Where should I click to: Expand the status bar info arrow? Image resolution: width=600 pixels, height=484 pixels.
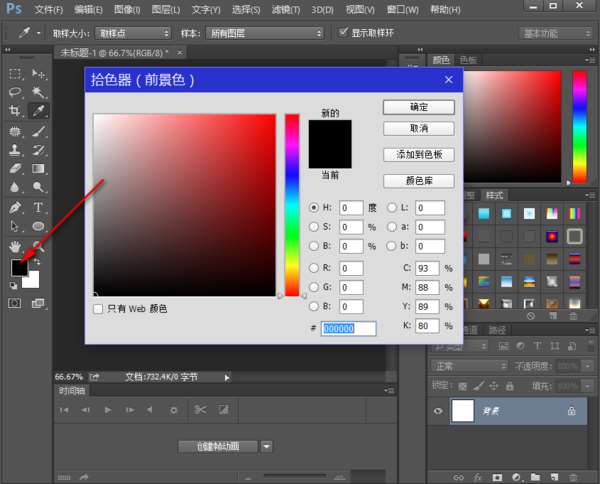pyautogui.click(x=227, y=378)
